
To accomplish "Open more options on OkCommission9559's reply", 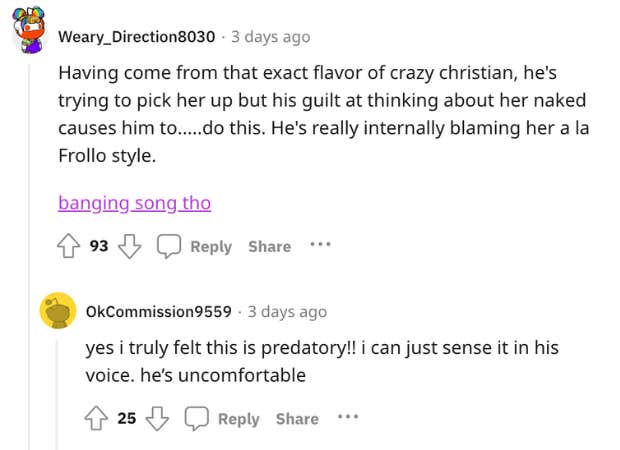I will point(347,417).
